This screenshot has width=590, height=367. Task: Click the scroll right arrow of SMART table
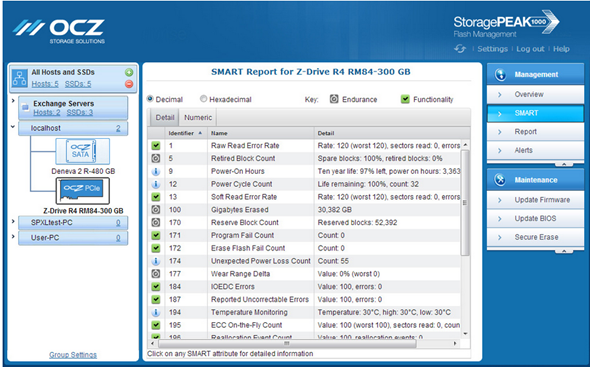(x=455, y=343)
